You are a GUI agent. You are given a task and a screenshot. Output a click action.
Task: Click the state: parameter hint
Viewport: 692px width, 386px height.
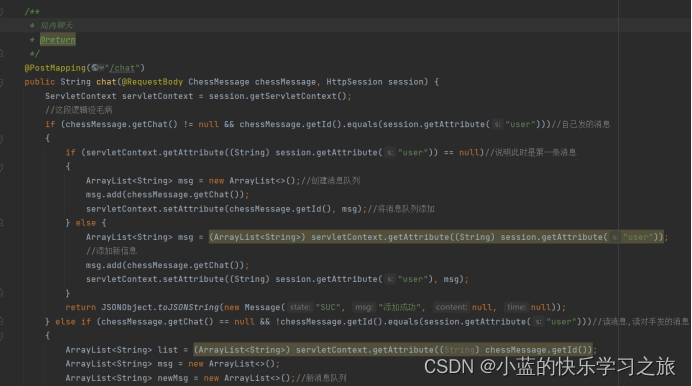[x=300, y=307]
